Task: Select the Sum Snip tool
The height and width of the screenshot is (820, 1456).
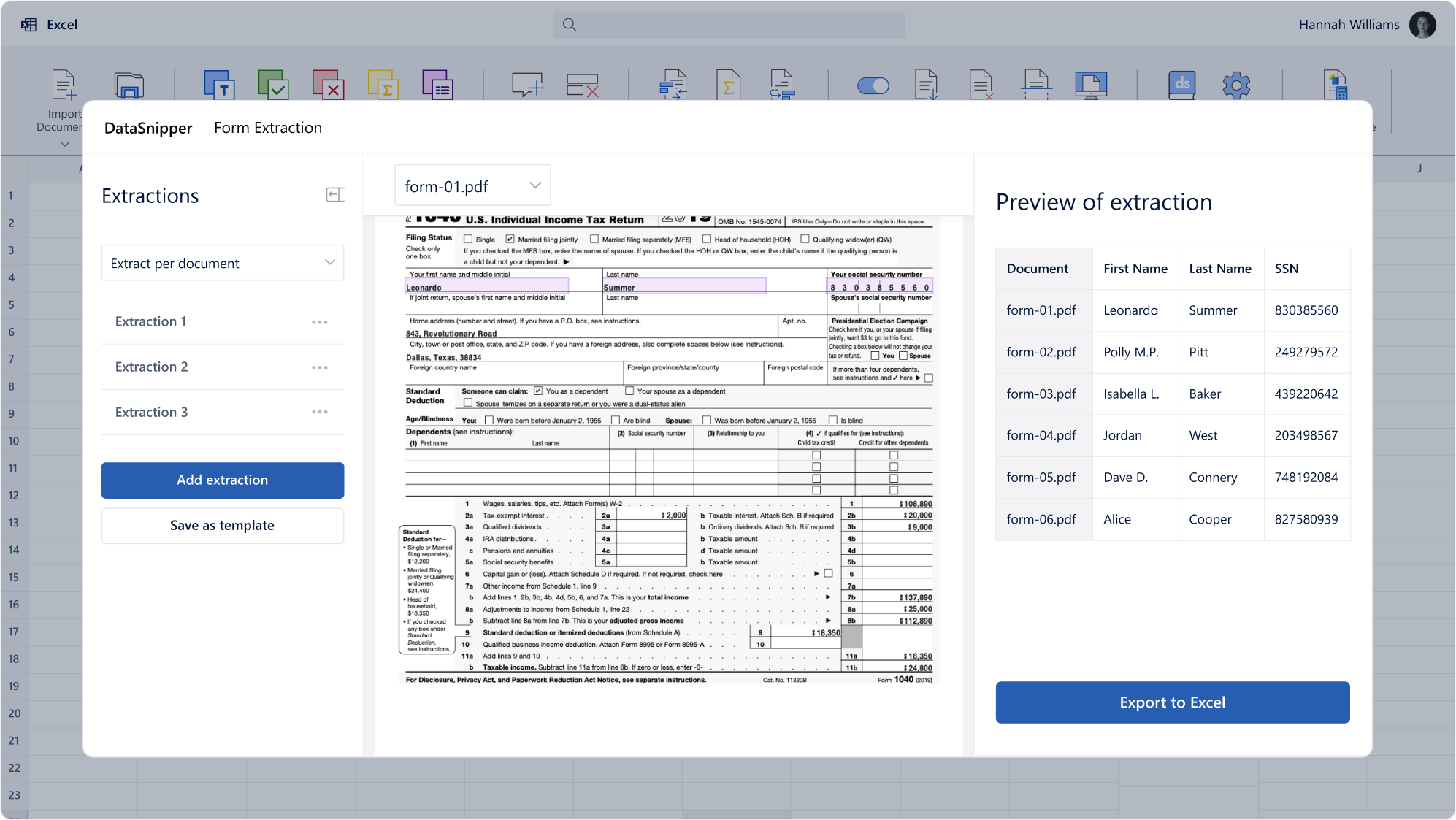Action: [383, 85]
